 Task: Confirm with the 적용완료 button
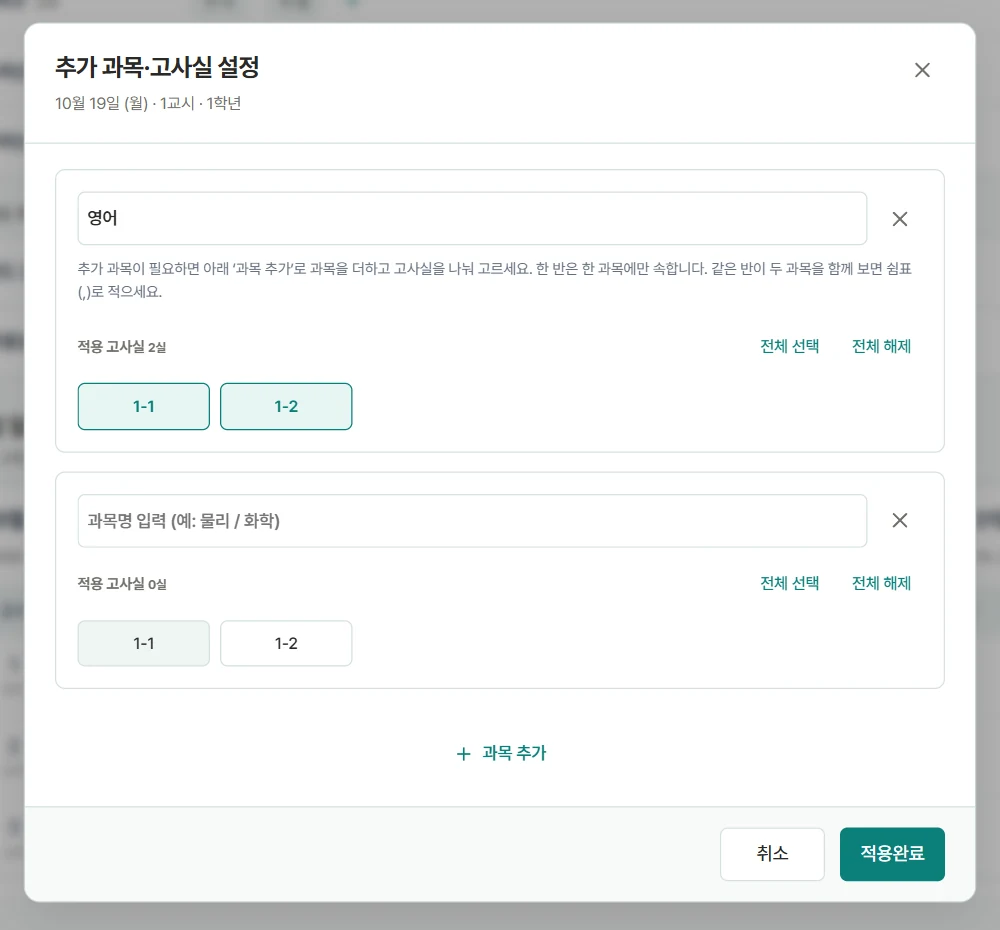pos(892,854)
